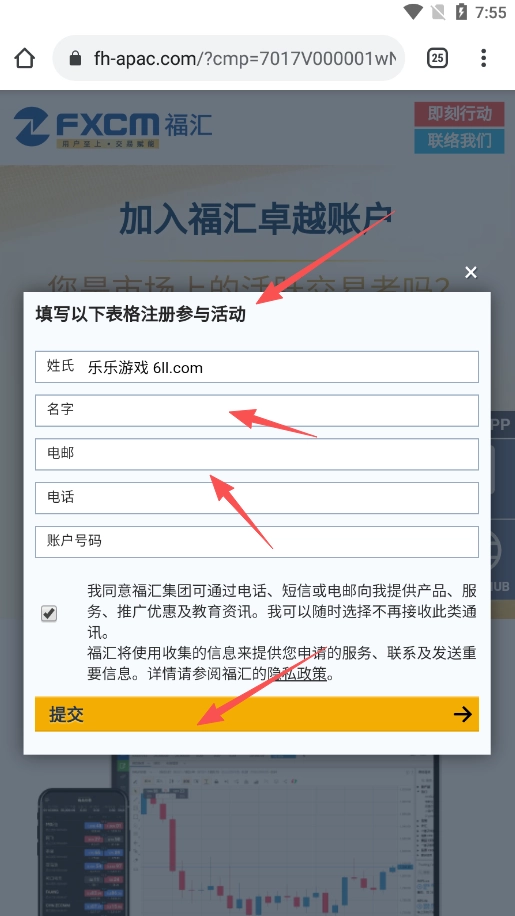Tap the fh-apac.com URL address bar
This screenshot has height=916, width=515.
(229, 58)
